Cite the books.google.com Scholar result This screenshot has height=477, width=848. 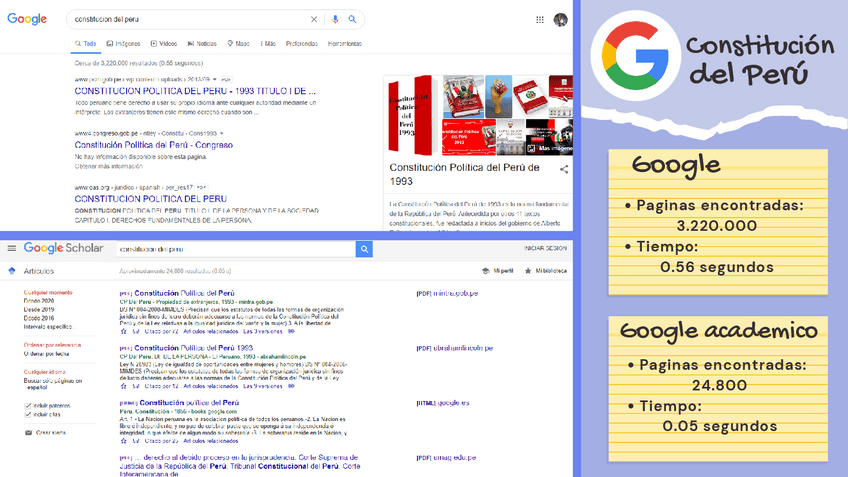(136, 441)
